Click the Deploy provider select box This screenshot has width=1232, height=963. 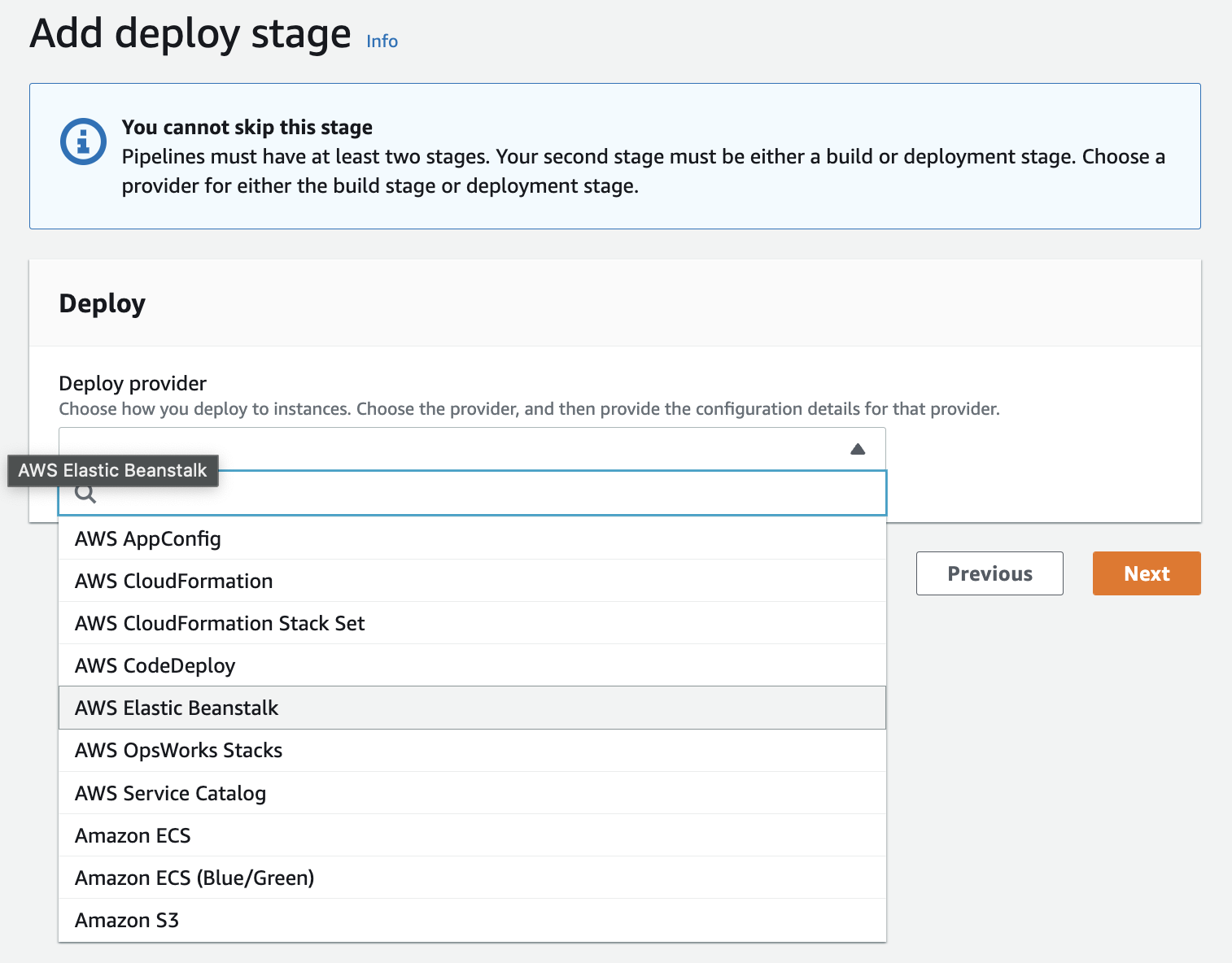tap(472, 449)
